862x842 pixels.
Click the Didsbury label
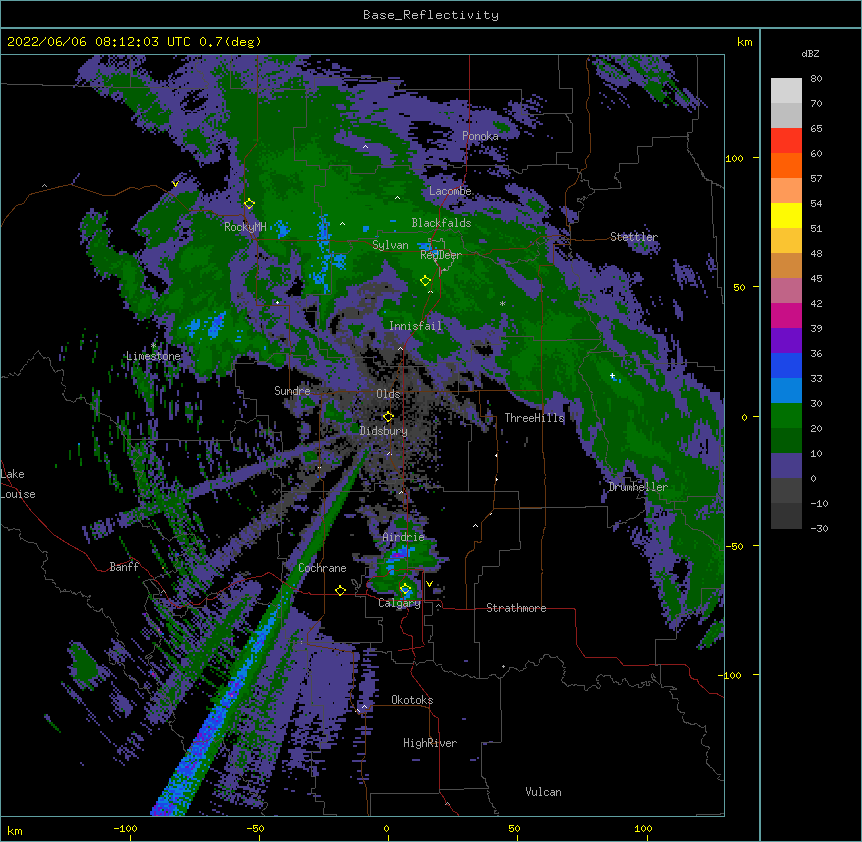coord(383,431)
